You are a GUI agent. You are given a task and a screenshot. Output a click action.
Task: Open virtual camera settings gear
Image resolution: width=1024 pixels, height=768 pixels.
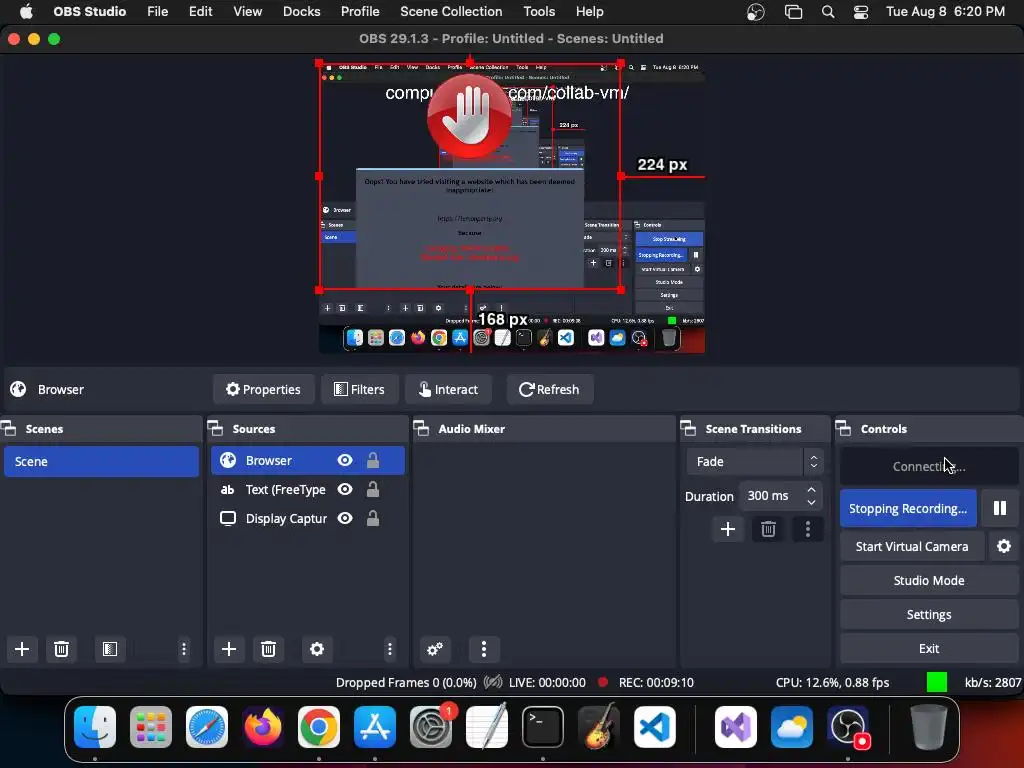click(x=1004, y=546)
